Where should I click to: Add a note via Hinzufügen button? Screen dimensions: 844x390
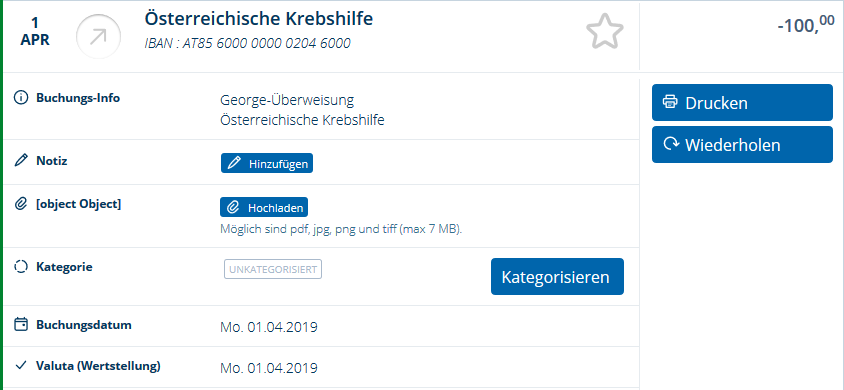[x=267, y=164]
